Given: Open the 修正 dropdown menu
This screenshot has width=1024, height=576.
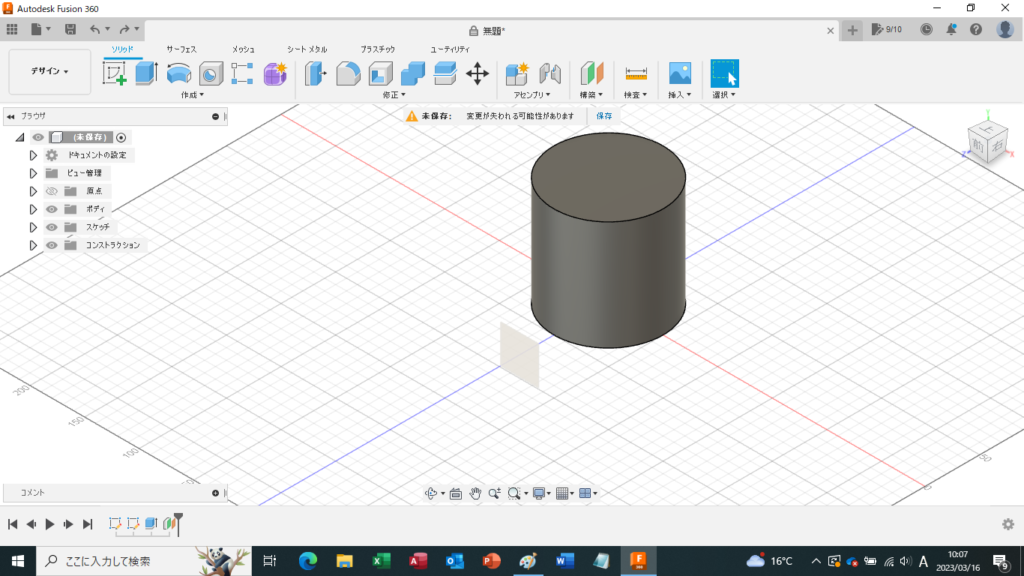Looking at the screenshot, I should click(x=394, y=95).
